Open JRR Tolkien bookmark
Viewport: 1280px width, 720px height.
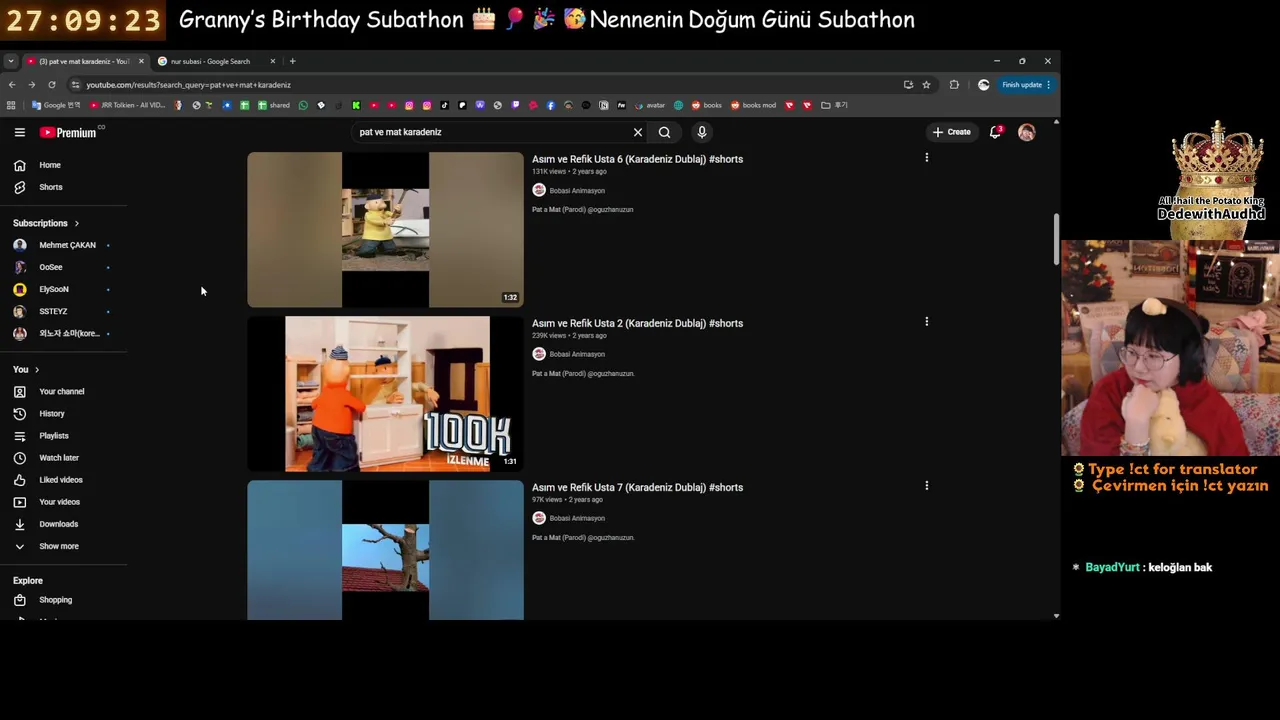point(128,105)
